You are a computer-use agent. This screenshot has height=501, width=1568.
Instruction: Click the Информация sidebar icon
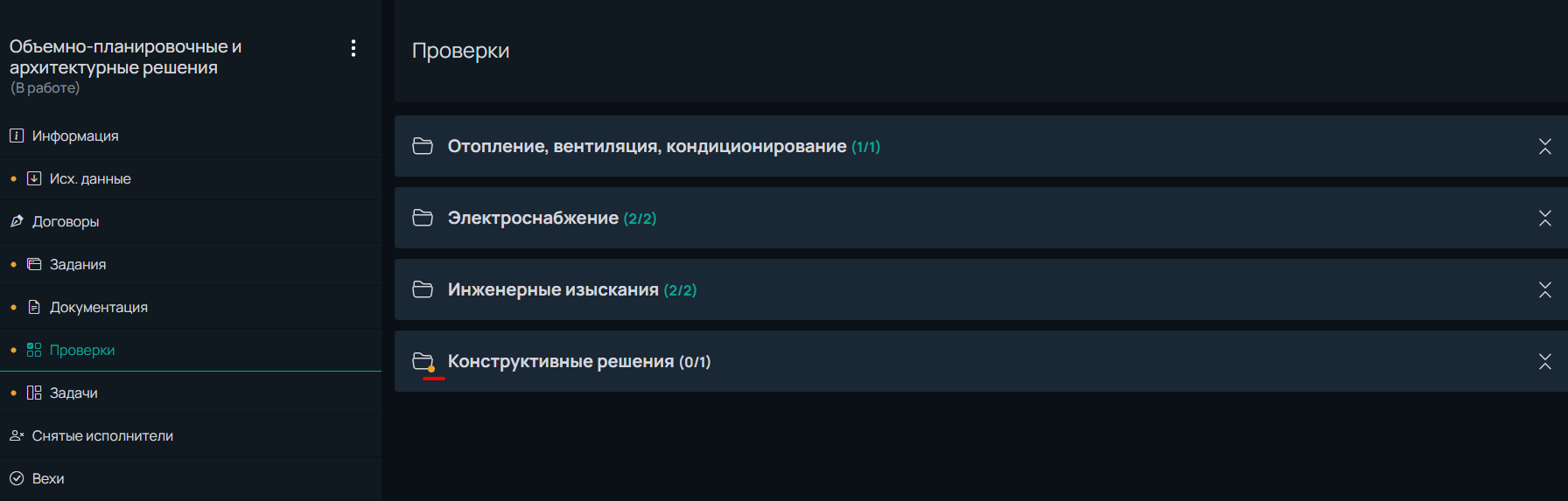[x=17, y=136]
